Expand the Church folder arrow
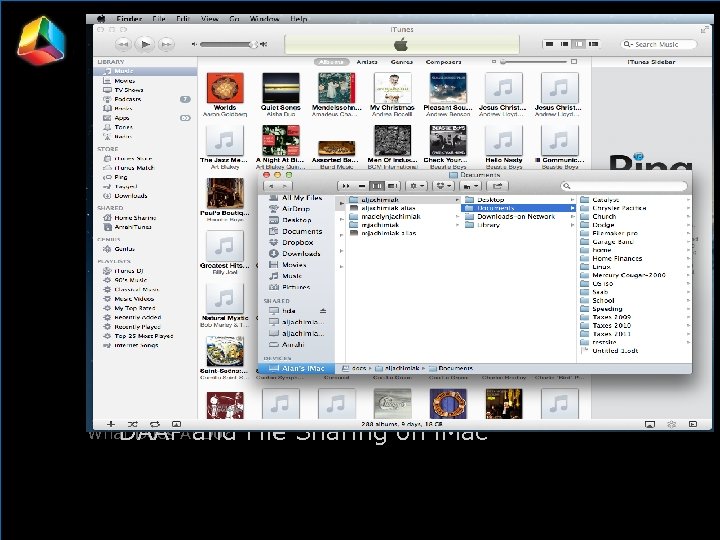720x540 pixels. 688,216
